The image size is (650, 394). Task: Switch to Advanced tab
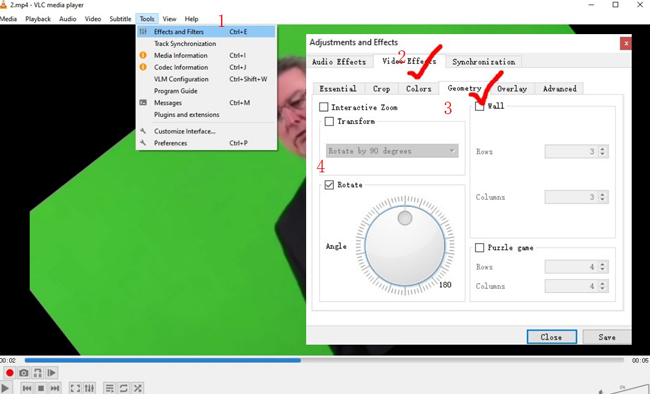point(560,89)
